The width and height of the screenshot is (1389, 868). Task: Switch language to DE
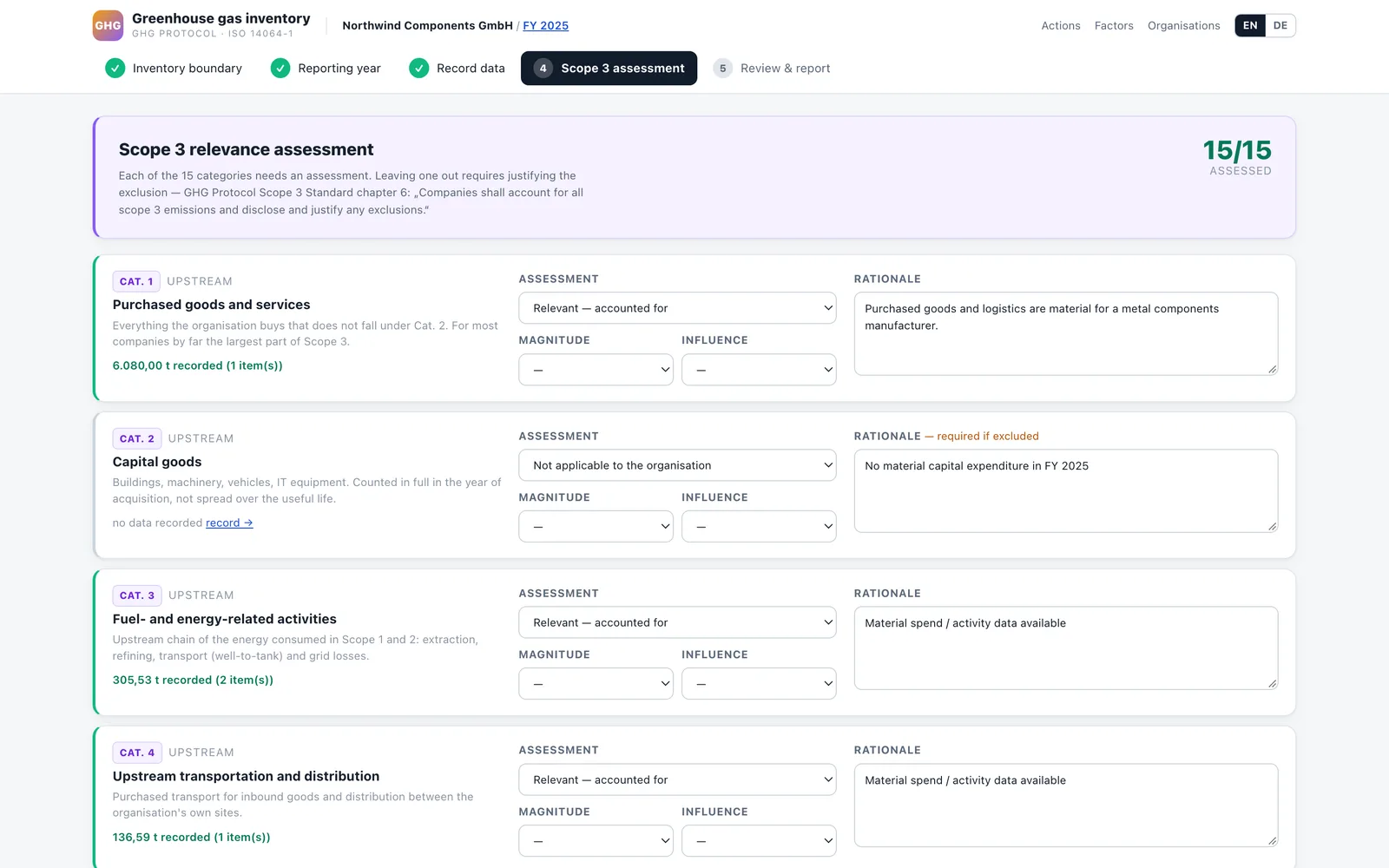click(x=1280, y=25)
